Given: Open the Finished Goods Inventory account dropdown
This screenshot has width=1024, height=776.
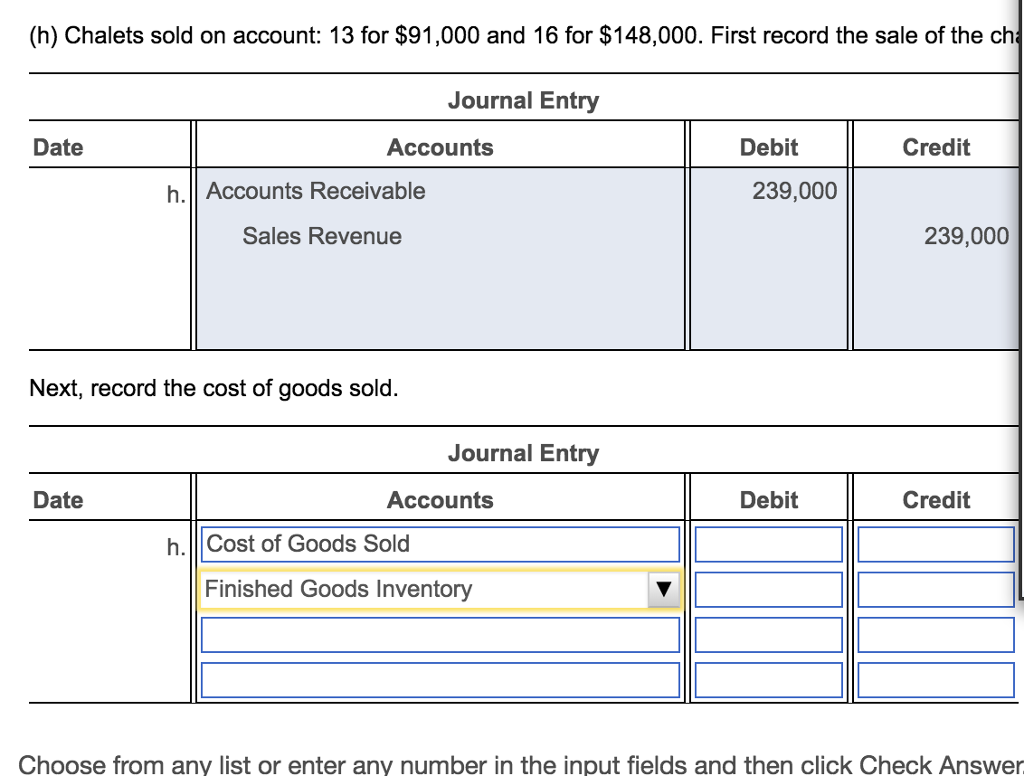Looking at the screenshot, I should [440, 589].
